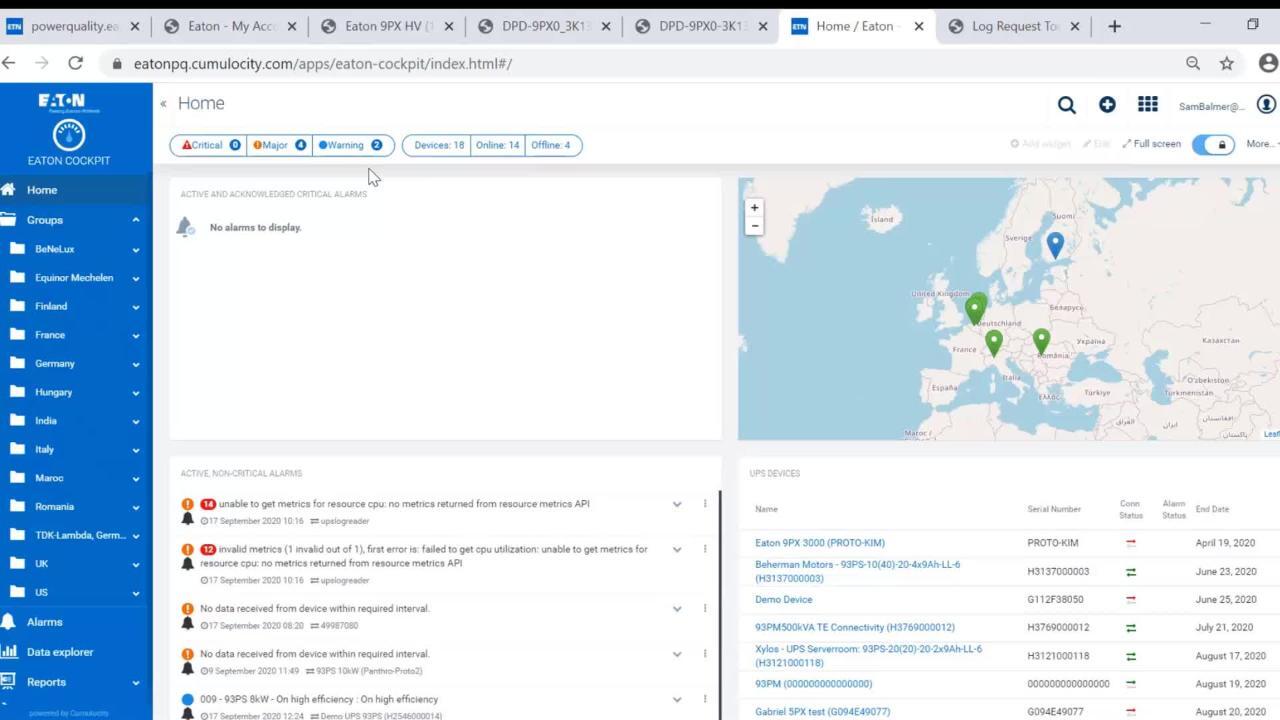Filter by Warning alarms badge

(351, 145)
